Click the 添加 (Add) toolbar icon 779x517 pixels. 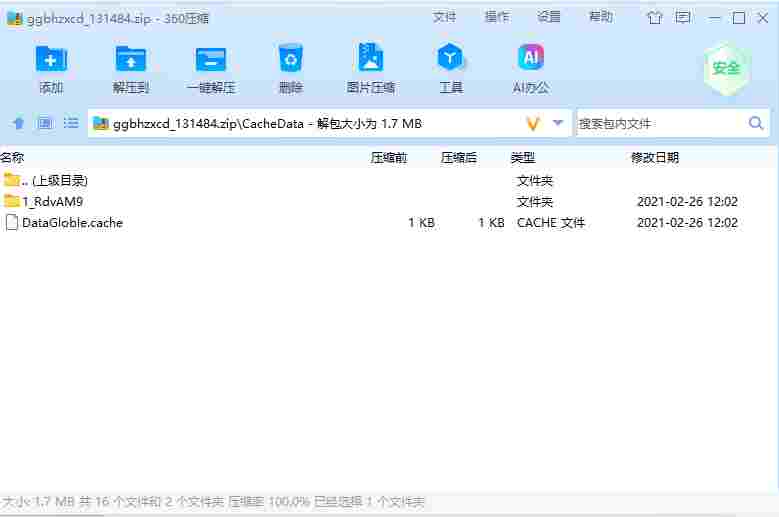coord(51,60)
